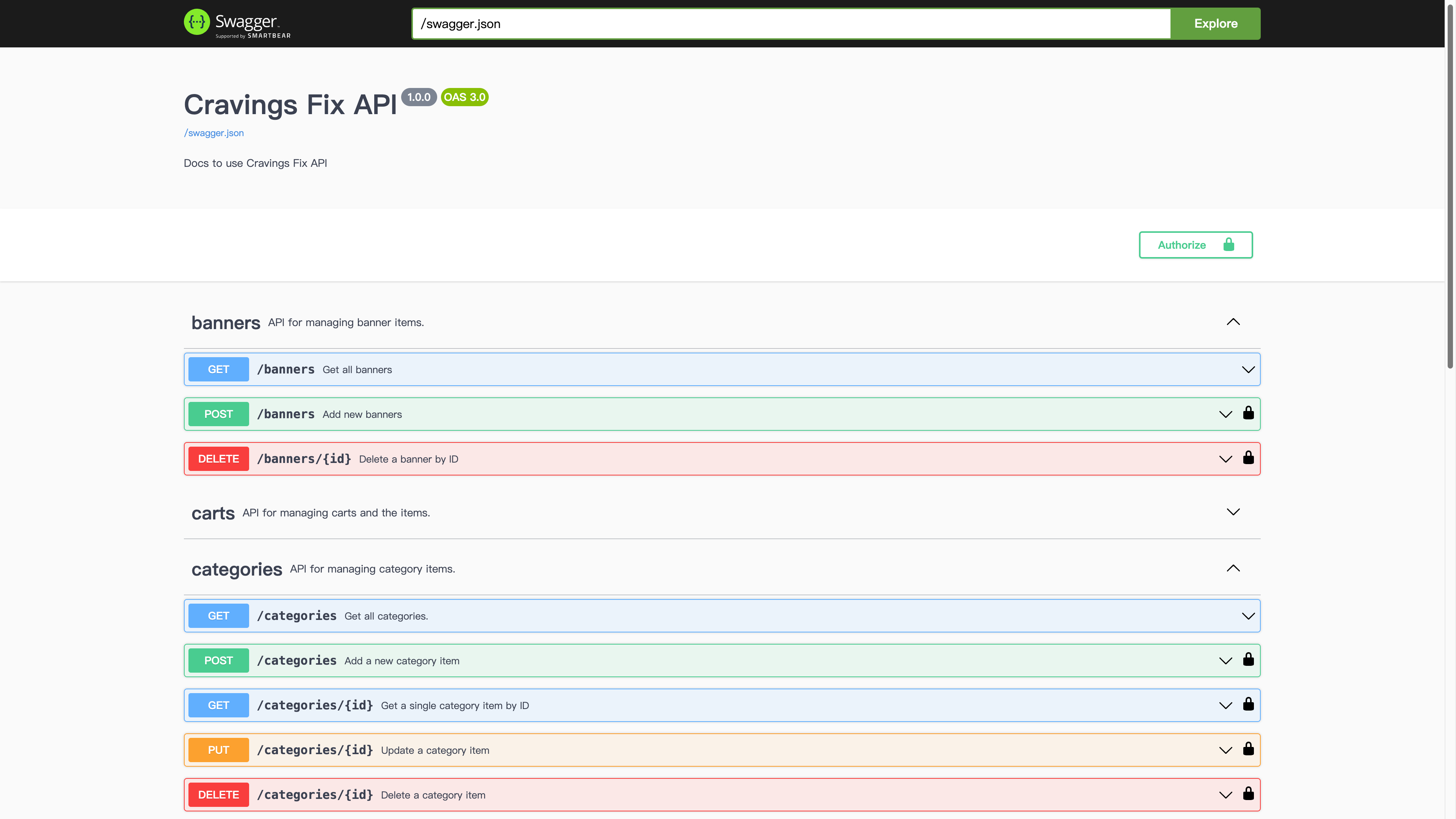Click lock icon on GET /categories/{id}
1456x819 pixels.
tap(1248, 704)
